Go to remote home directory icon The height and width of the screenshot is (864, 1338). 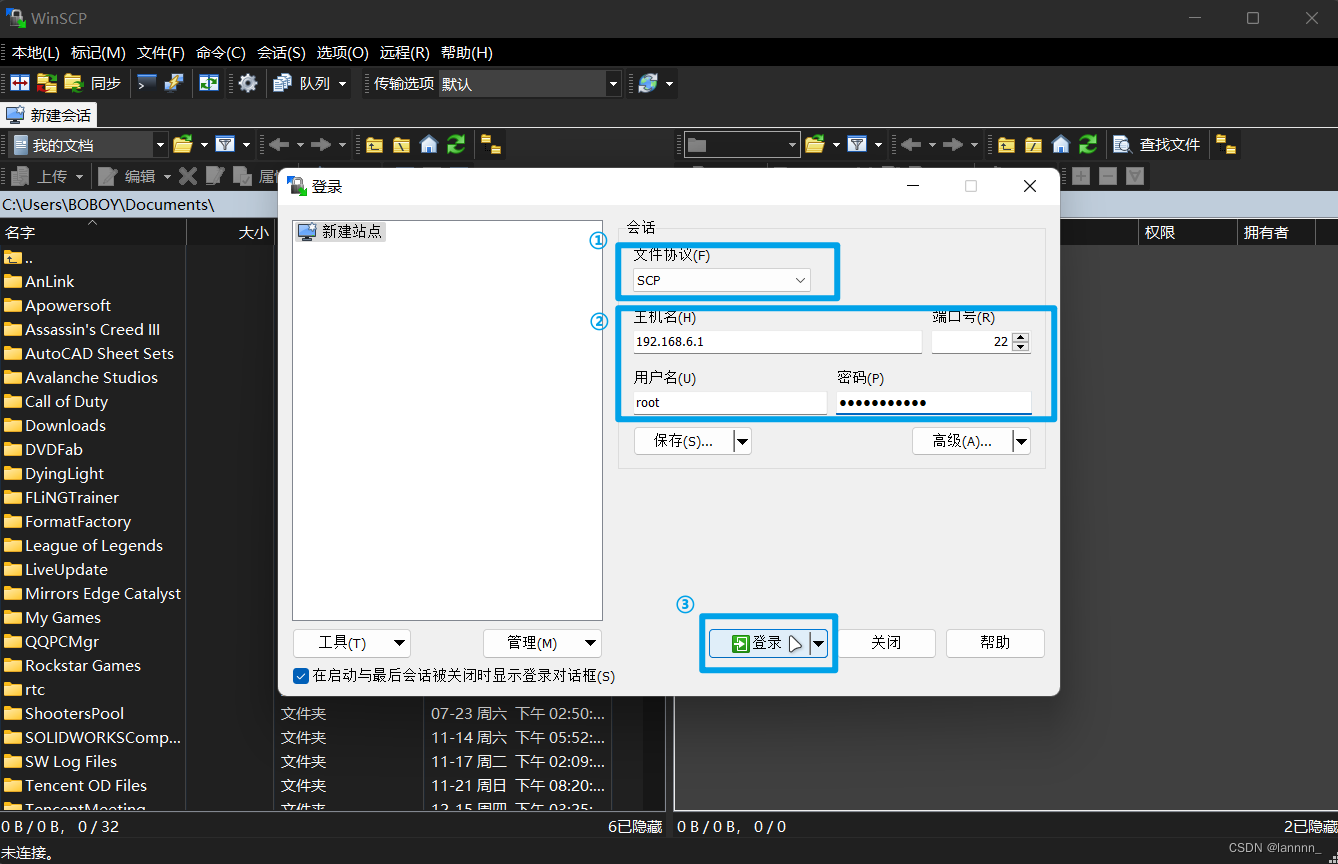click(x=1061, y=145)
